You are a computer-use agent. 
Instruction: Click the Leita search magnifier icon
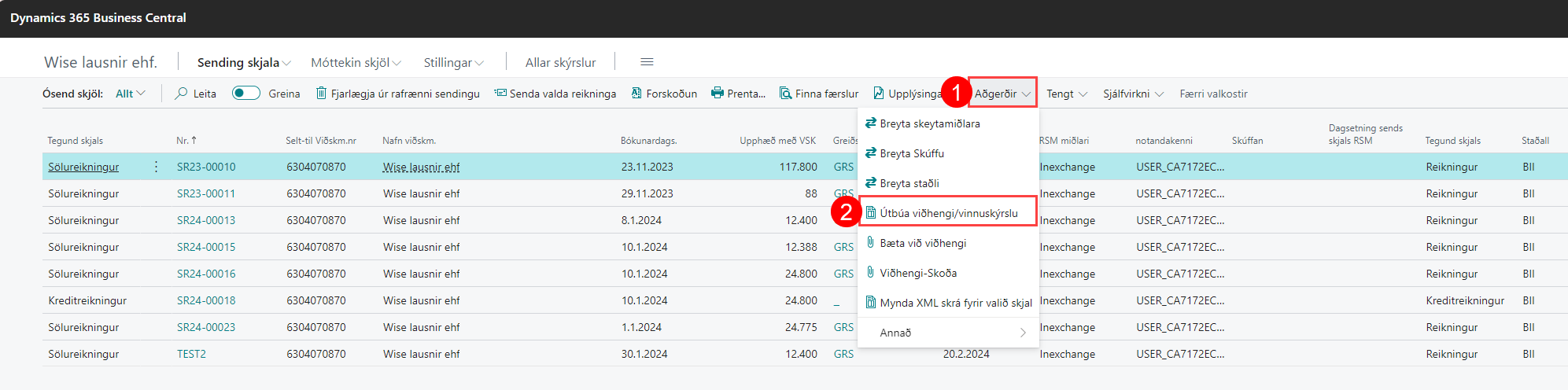[182, 94]
